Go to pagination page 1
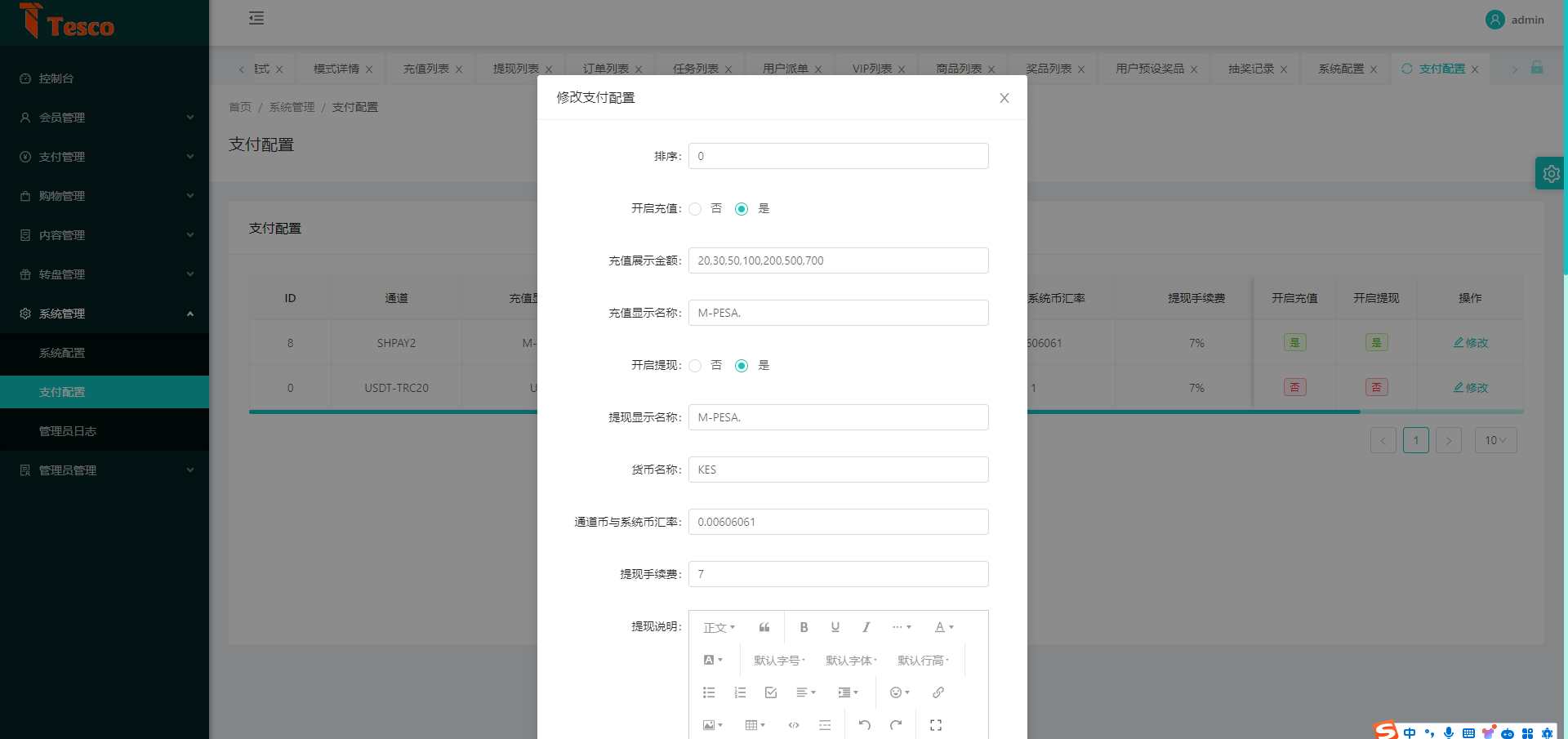The image size is (1568, 739). (x=1416, y=440)
